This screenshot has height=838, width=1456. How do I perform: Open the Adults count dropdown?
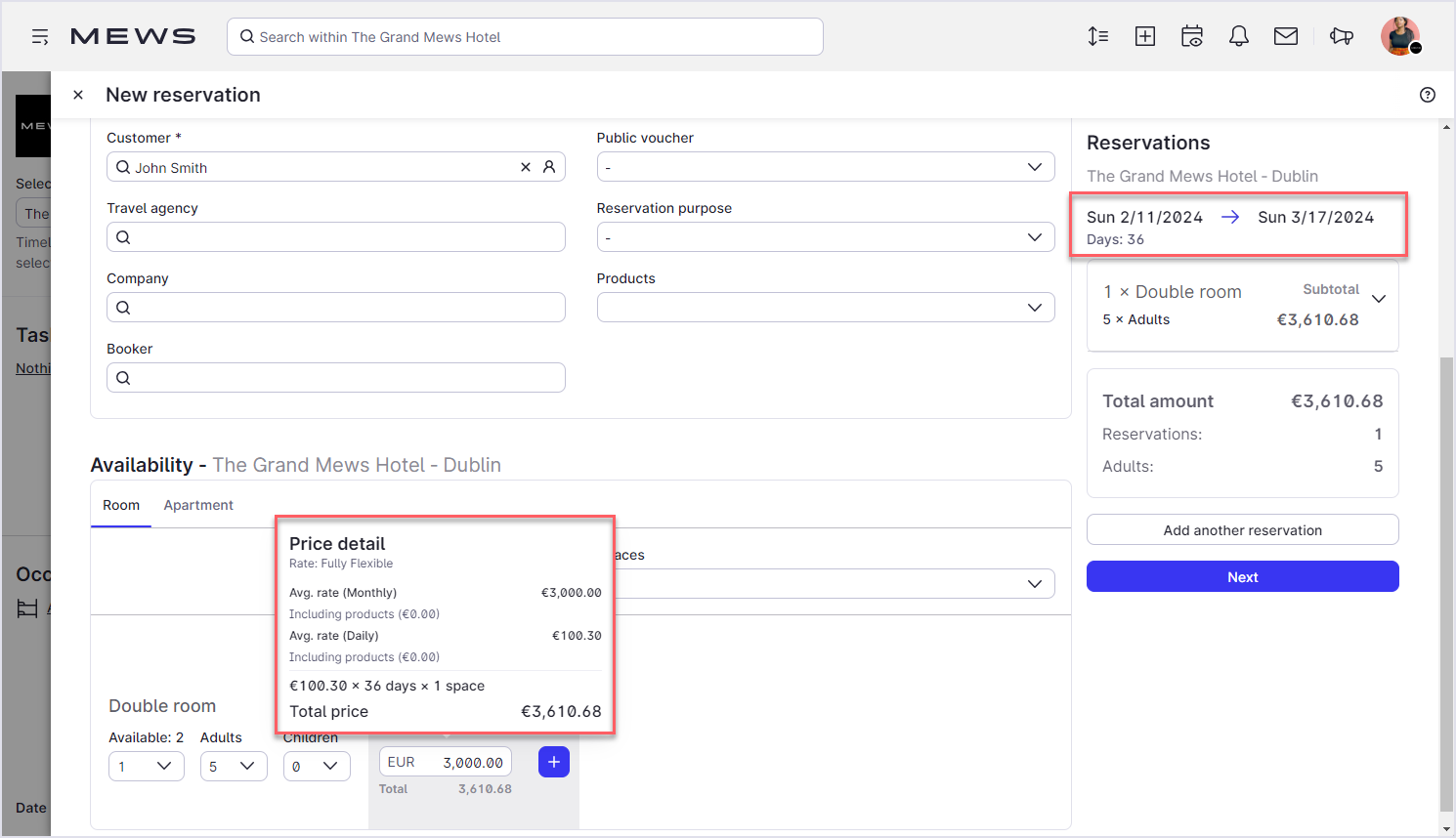pos(234,767)
